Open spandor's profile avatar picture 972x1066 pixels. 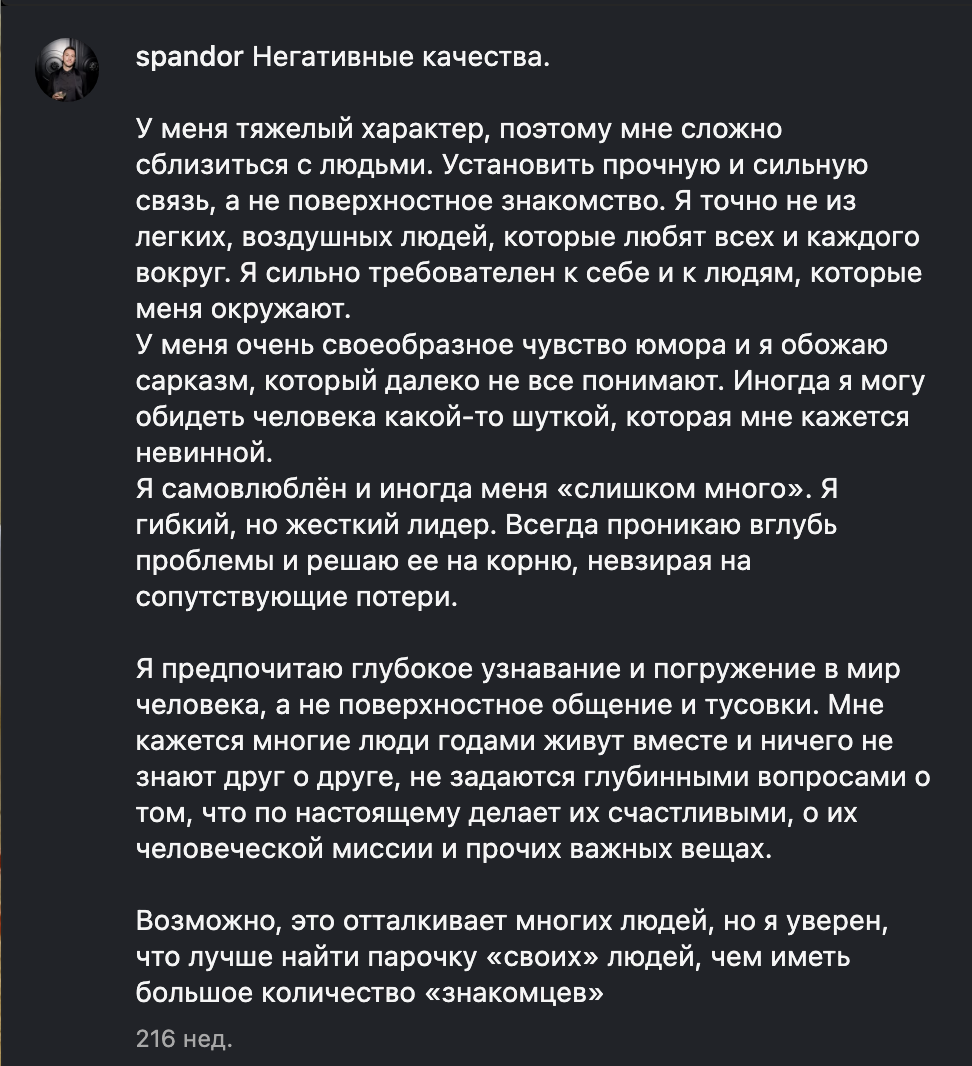(x=67, y=69)
